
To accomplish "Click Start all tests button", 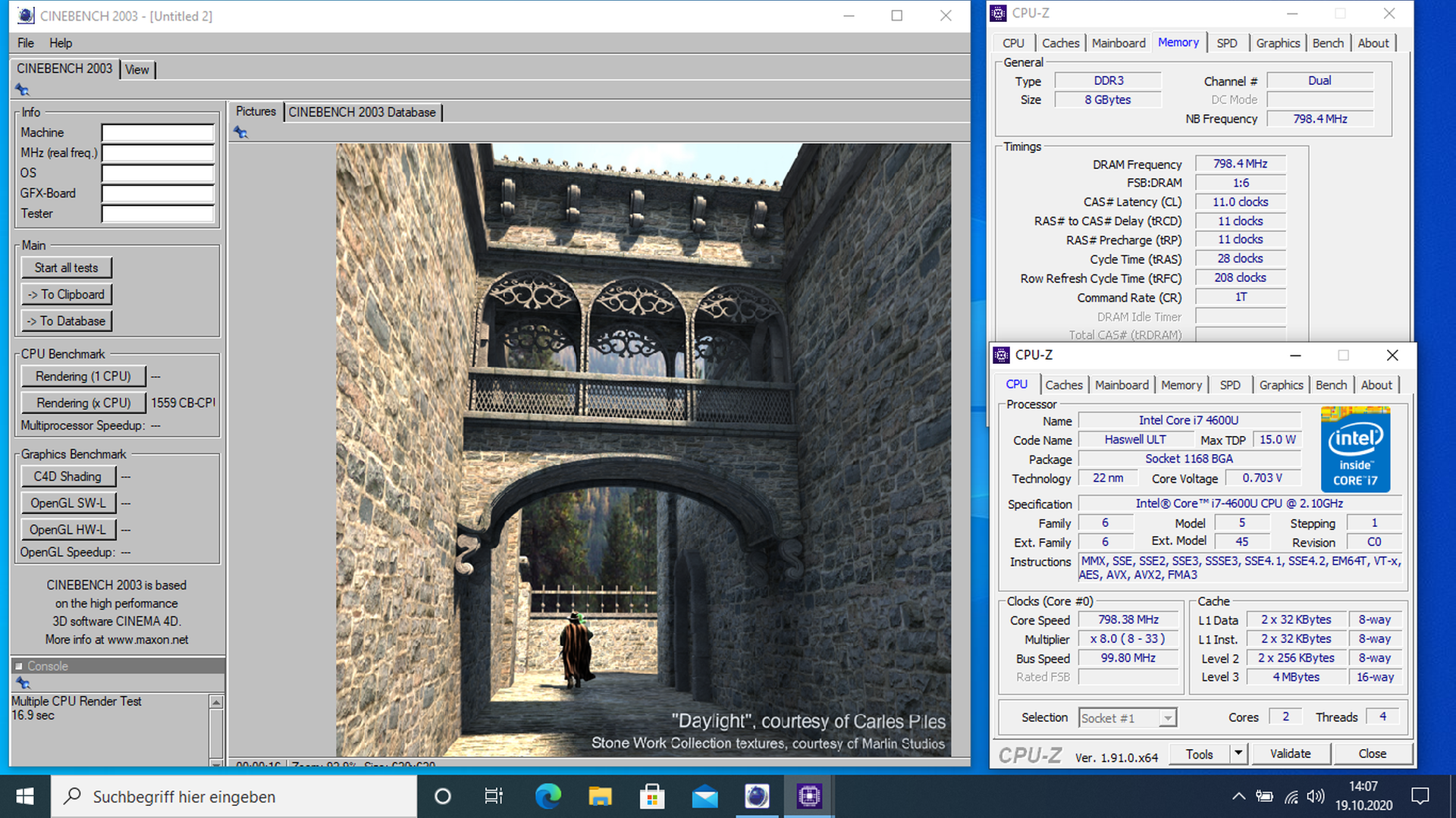I will (x=67, y=268).
